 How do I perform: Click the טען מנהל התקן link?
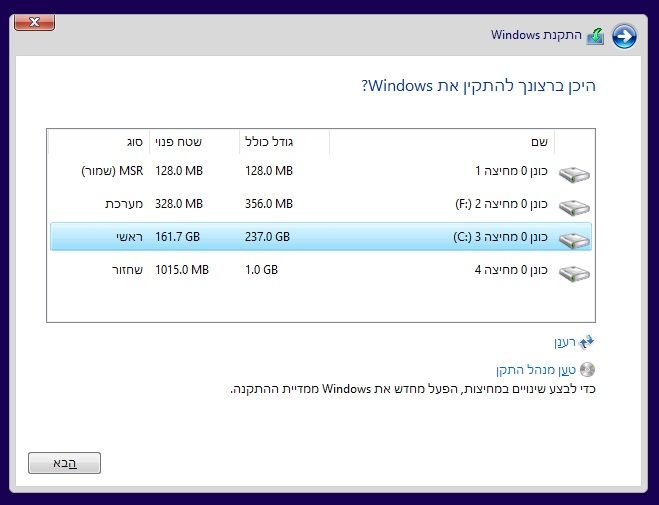pyautogui.click(x=536, y=370)
